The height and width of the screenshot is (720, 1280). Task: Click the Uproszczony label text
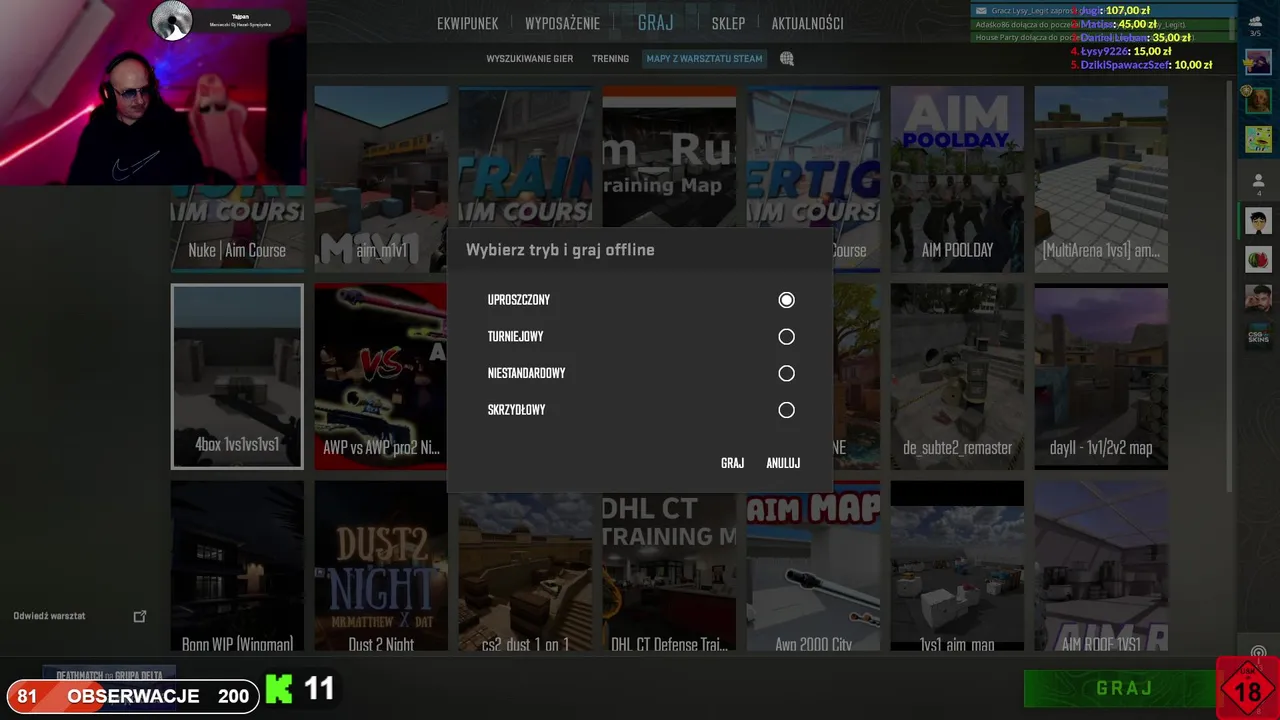point(518,300)
